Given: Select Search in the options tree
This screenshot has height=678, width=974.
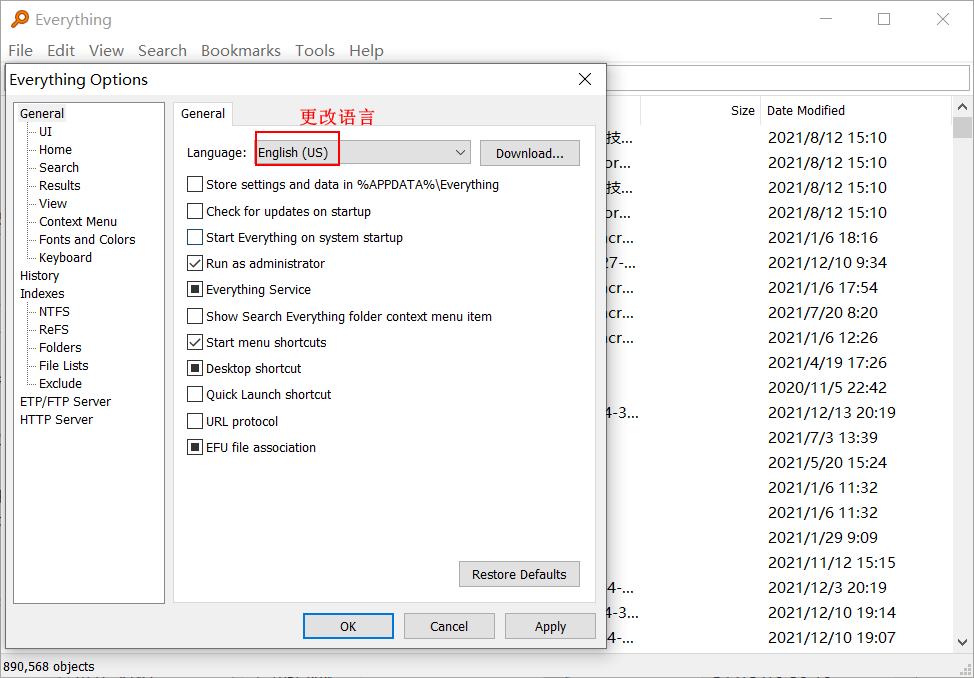Looking at the screenshot, I should pyautogui.click(x=59, y=167).
